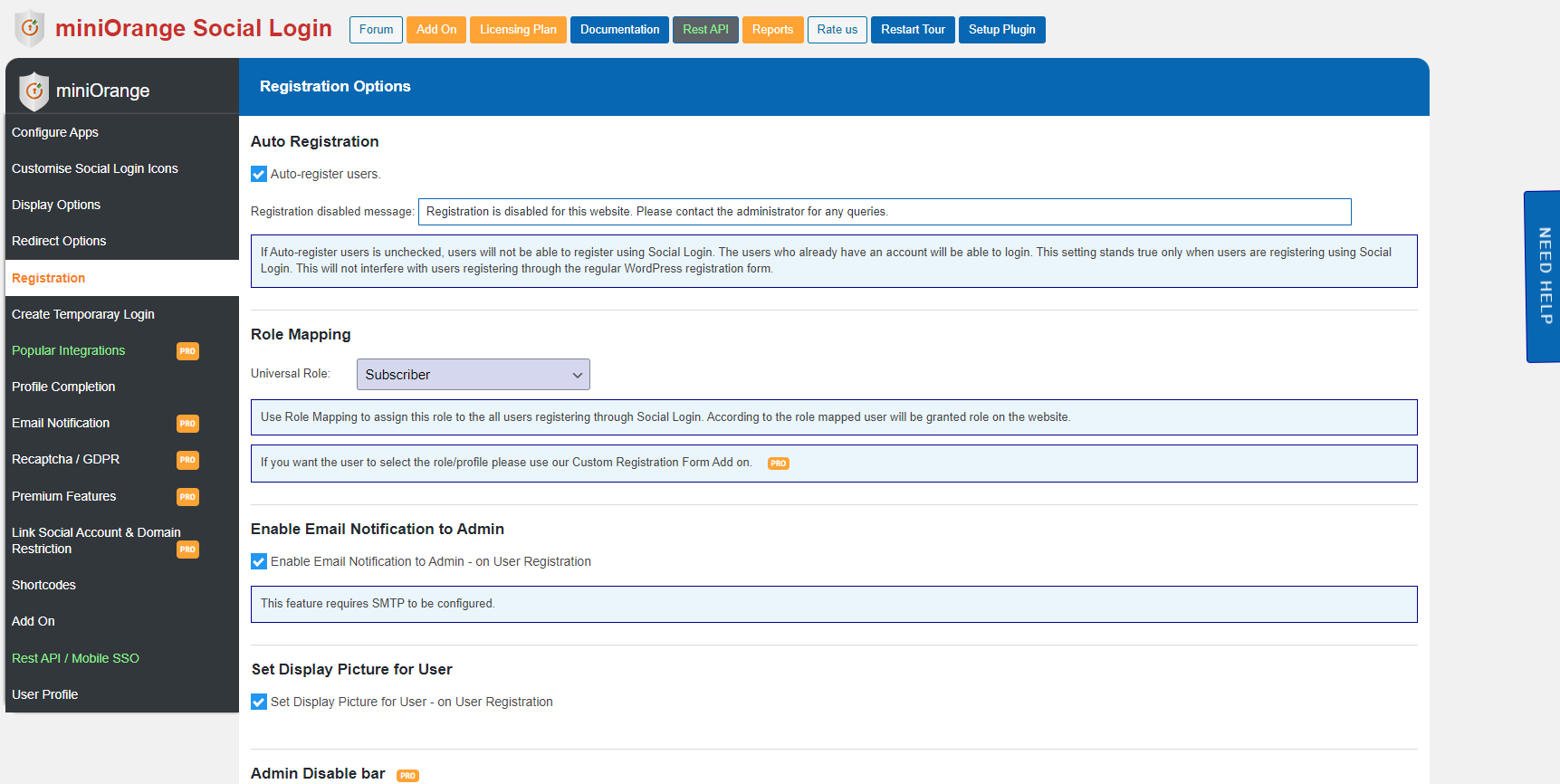Open Configure Apps in sidebar
Image resolution: width=1560 pixels, height=784 pixels.
[x=122, y=132]
